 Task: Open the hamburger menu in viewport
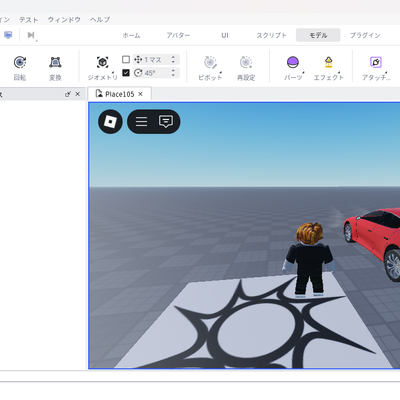coord(141,121)
